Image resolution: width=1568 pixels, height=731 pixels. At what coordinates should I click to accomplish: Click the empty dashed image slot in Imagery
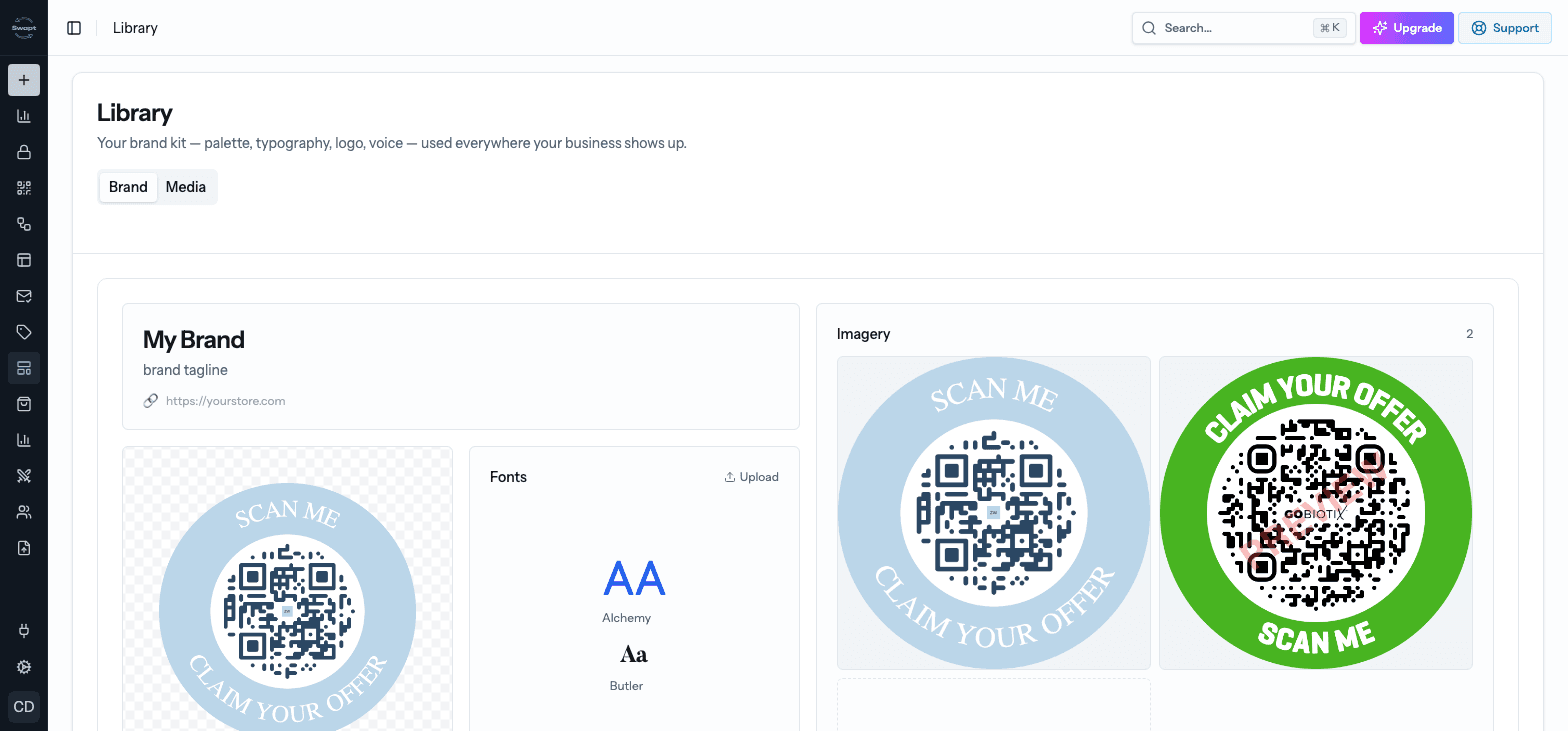click(x=994, y=705)
